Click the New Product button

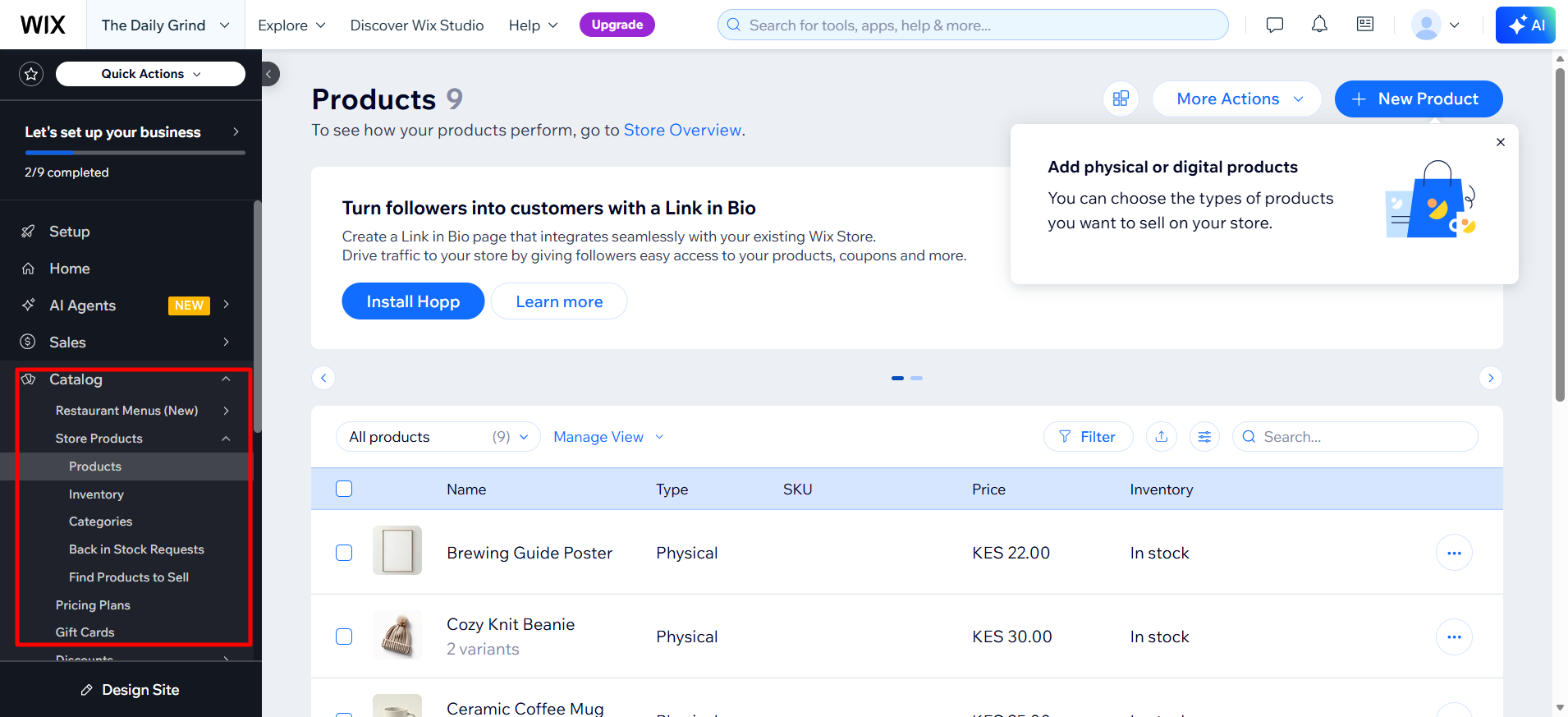point(1419,99)
